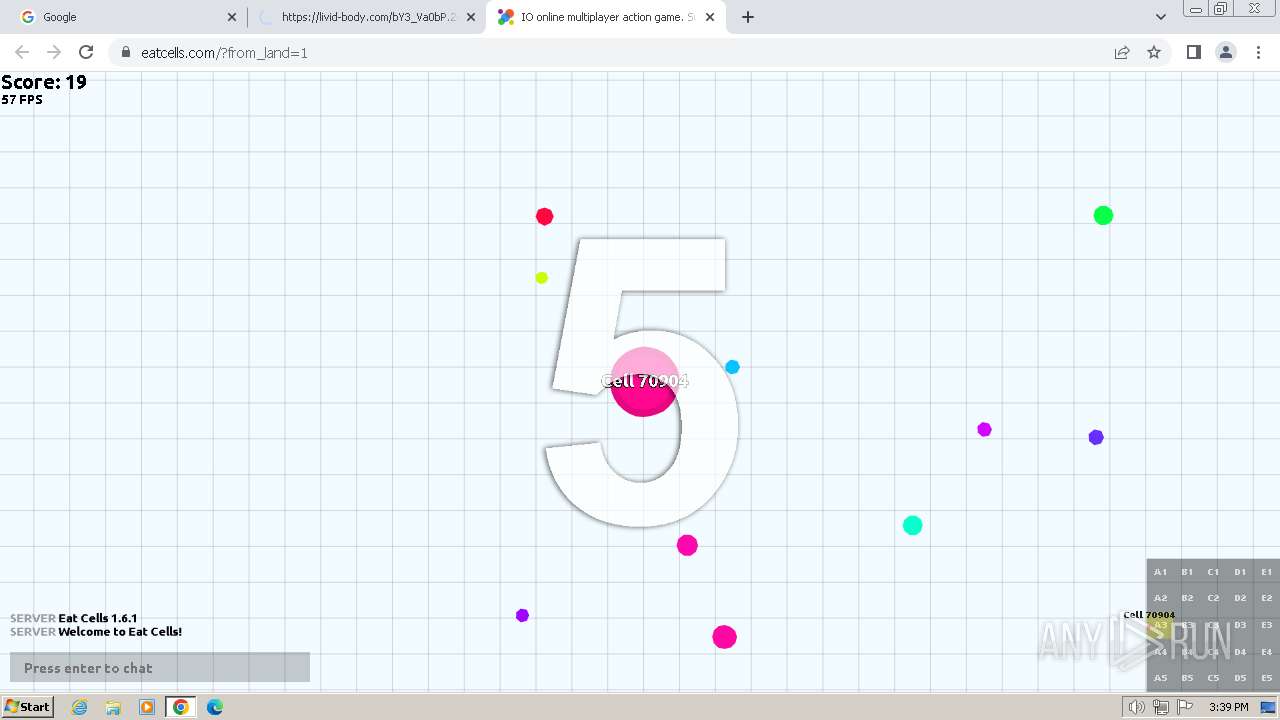The image size is (1280, 720).
Task: Open the media player taskbar icon
Action: coord(147,707)
